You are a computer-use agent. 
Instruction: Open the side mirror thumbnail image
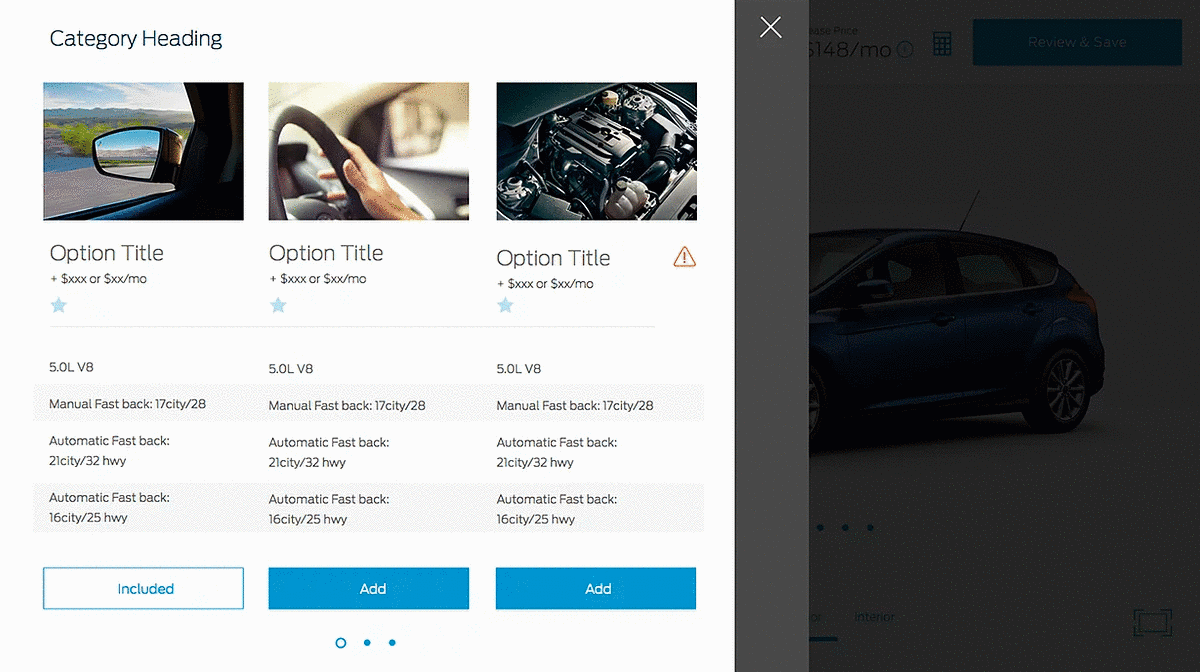pos(143,151)
